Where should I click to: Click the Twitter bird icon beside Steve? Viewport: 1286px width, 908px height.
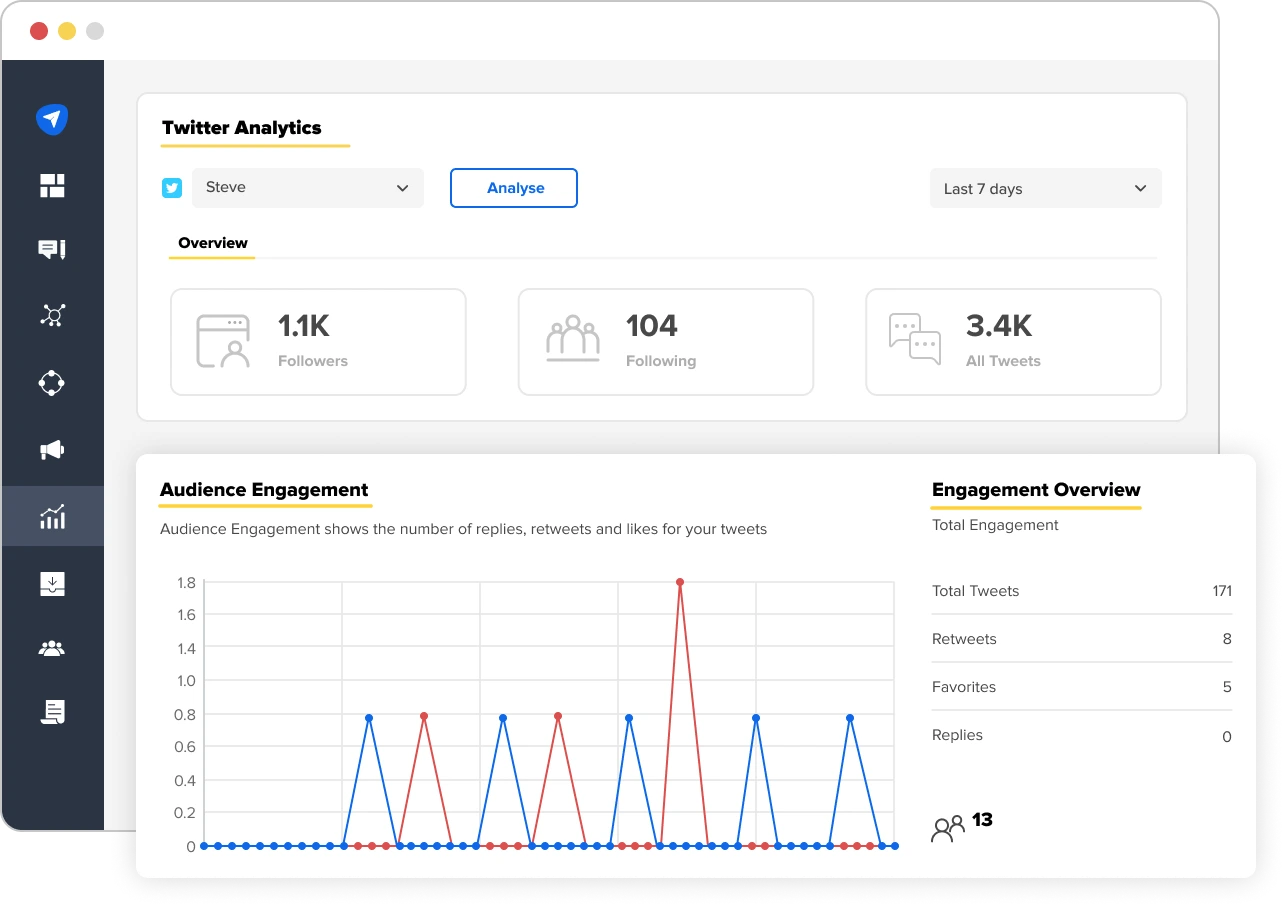point(172,188)
